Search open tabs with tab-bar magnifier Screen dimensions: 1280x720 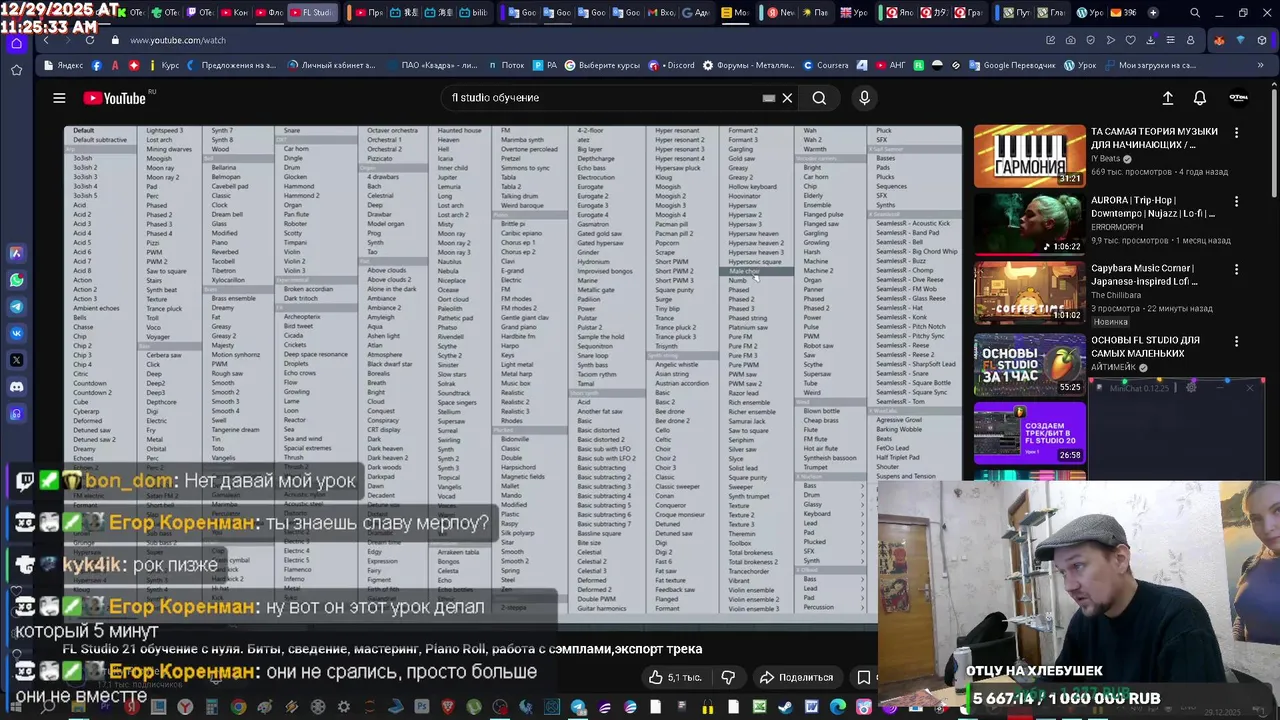1195,13
